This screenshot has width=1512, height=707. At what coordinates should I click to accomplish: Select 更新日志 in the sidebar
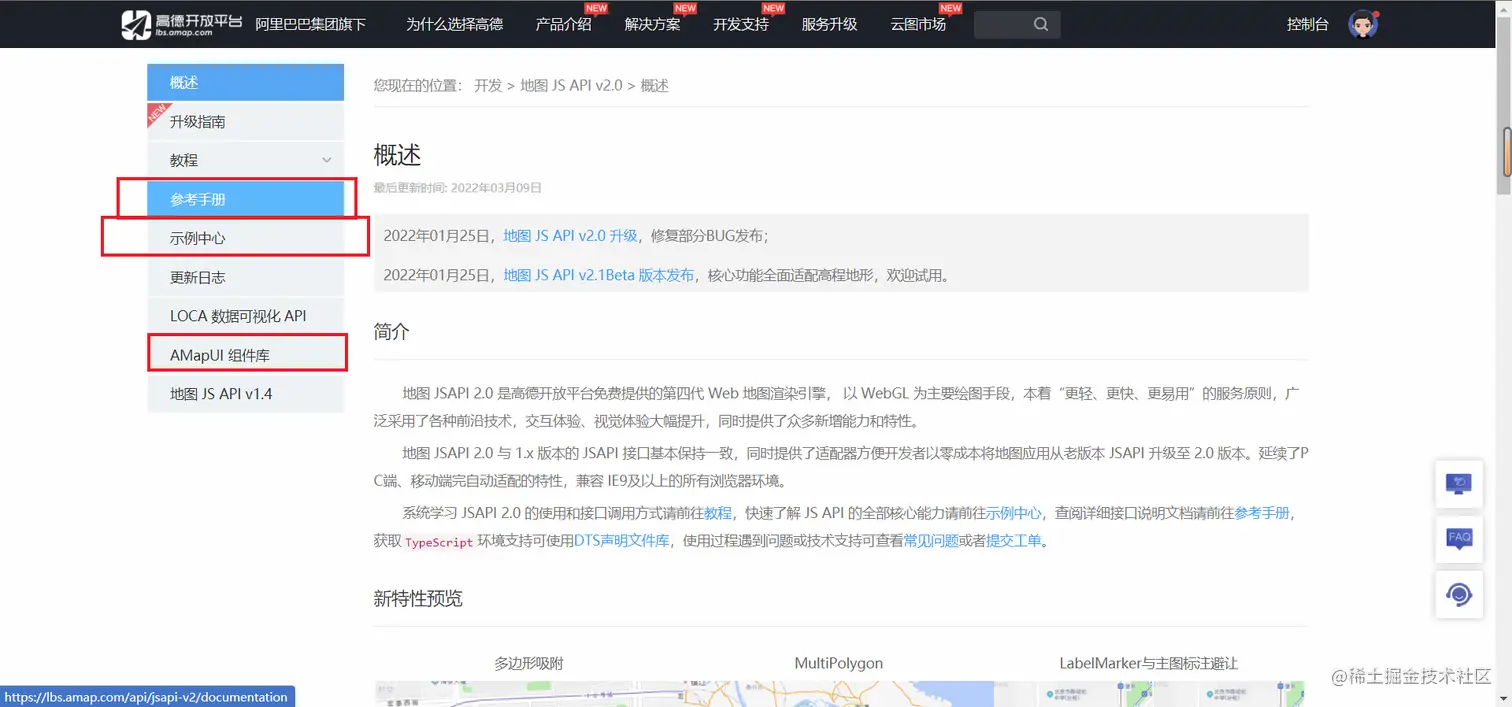pos(245,277)
